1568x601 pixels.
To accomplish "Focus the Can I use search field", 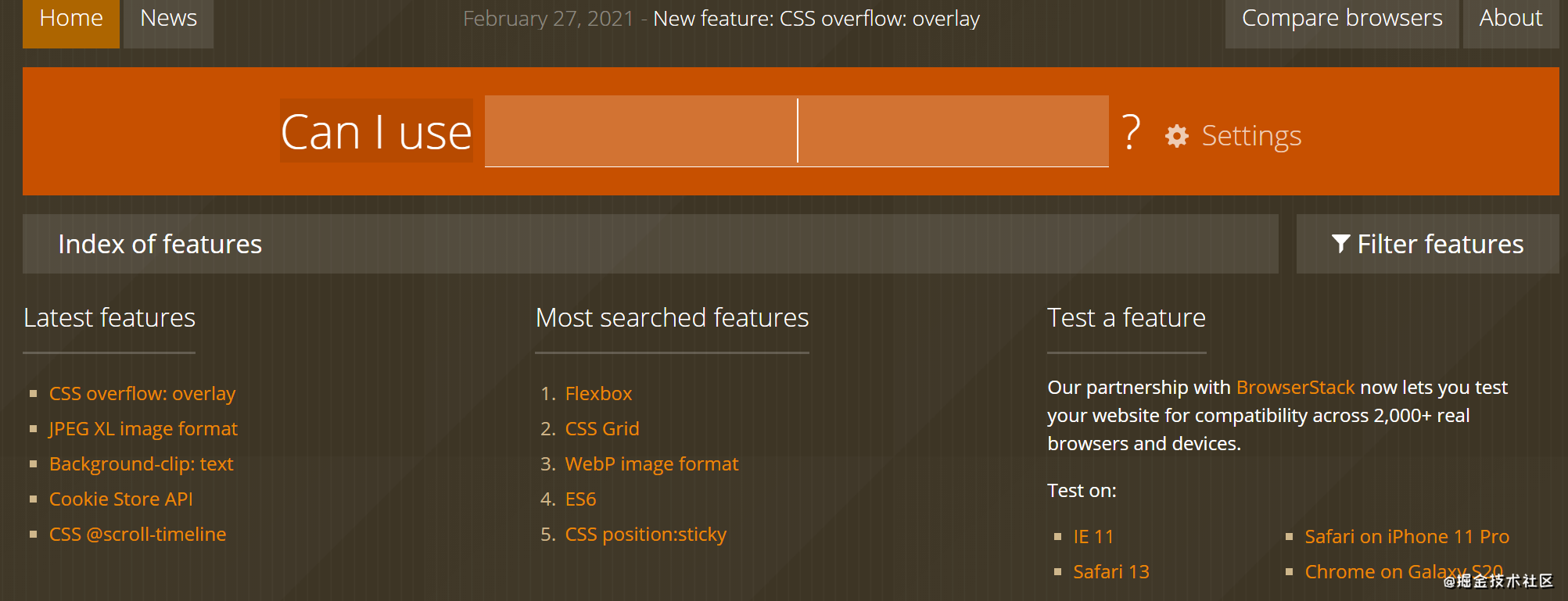I will tap(796, 131).
